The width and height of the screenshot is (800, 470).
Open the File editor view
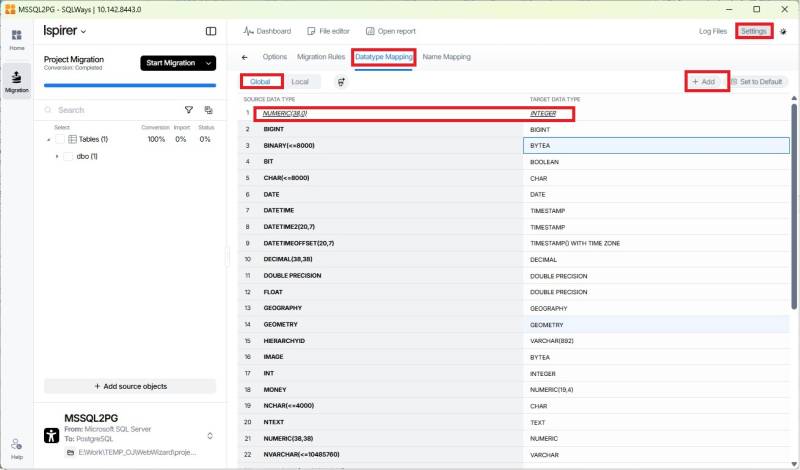[328, 31]
